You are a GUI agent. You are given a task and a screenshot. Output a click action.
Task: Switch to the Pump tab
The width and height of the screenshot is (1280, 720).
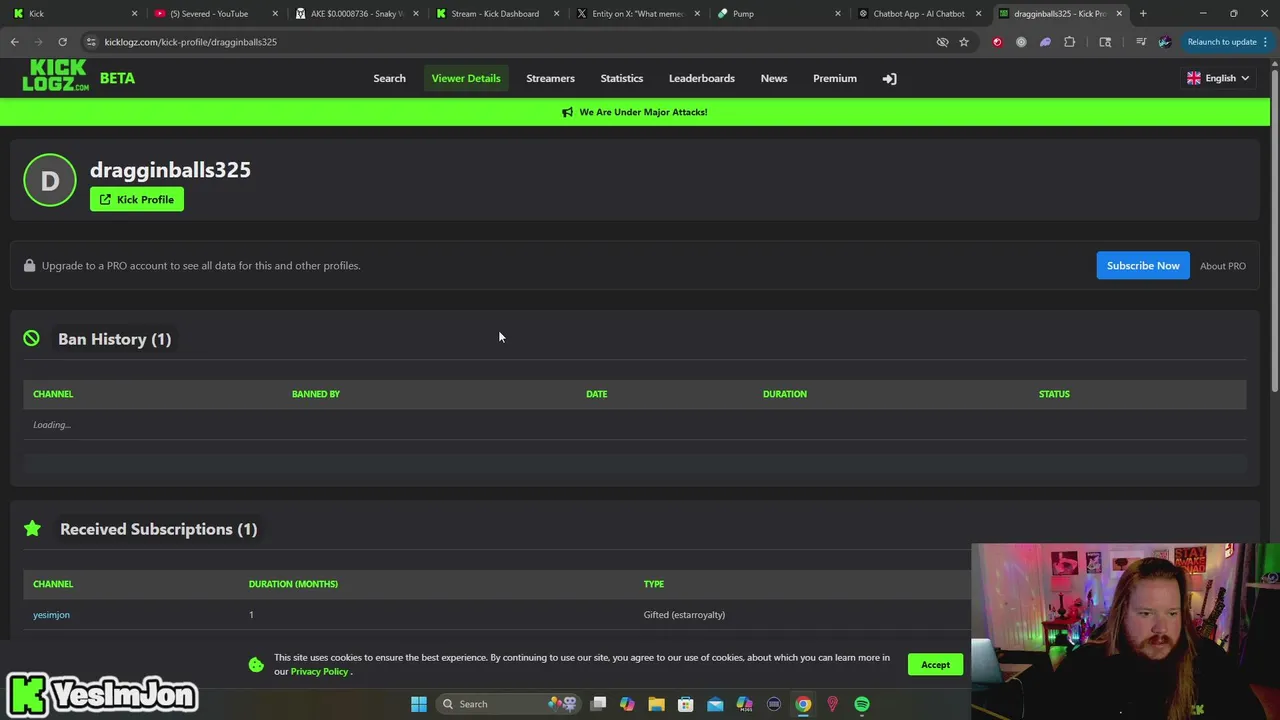(778, 14)
